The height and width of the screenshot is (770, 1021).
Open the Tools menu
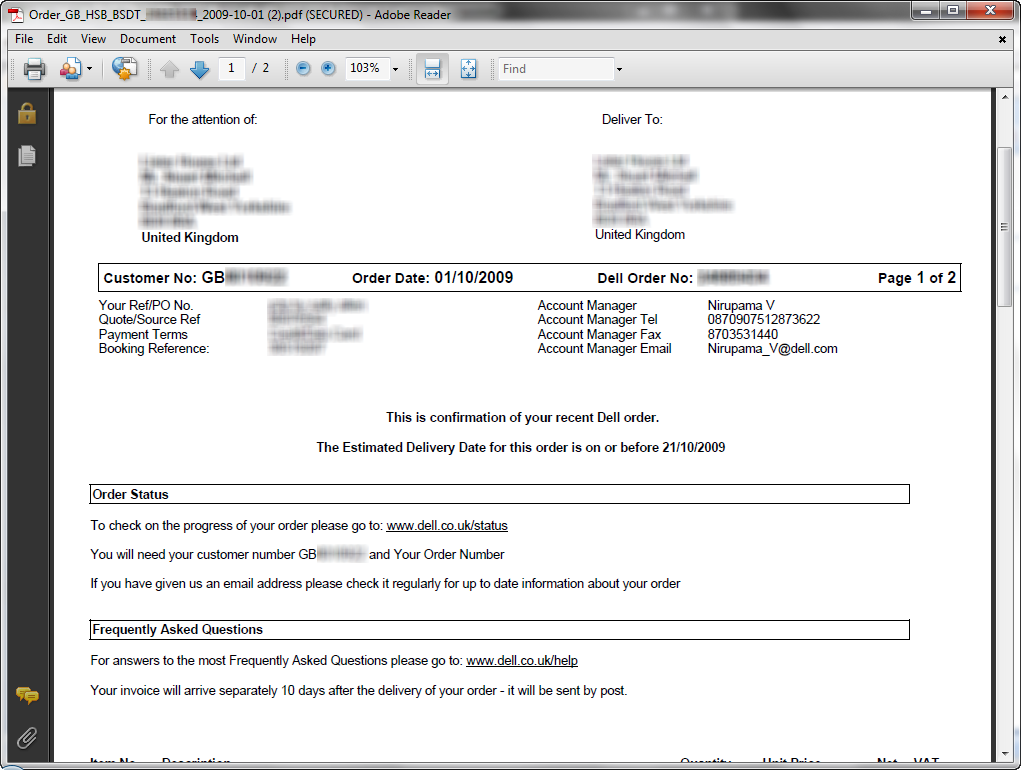204,39
